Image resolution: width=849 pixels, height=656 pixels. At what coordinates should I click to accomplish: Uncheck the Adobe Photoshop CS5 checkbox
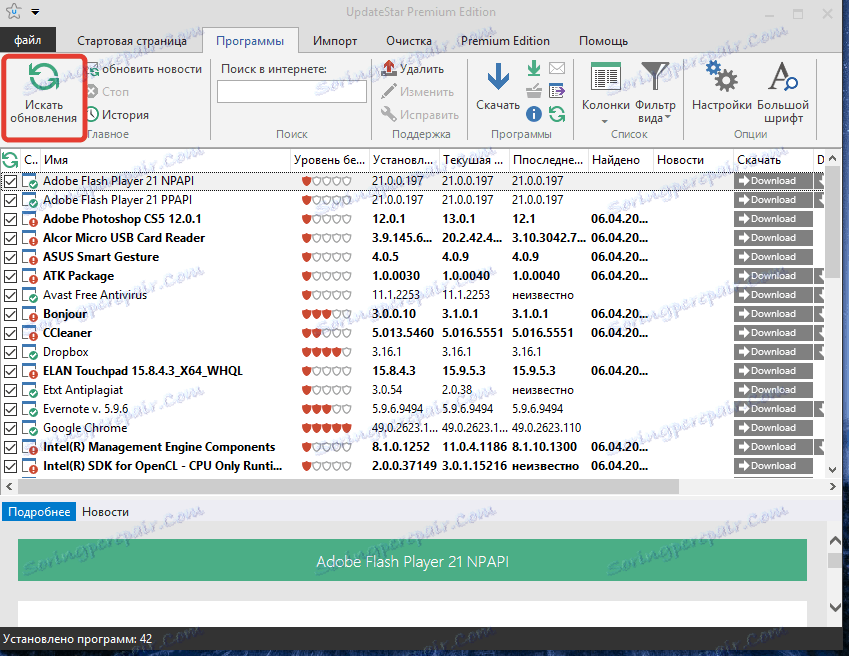(11, 219)
